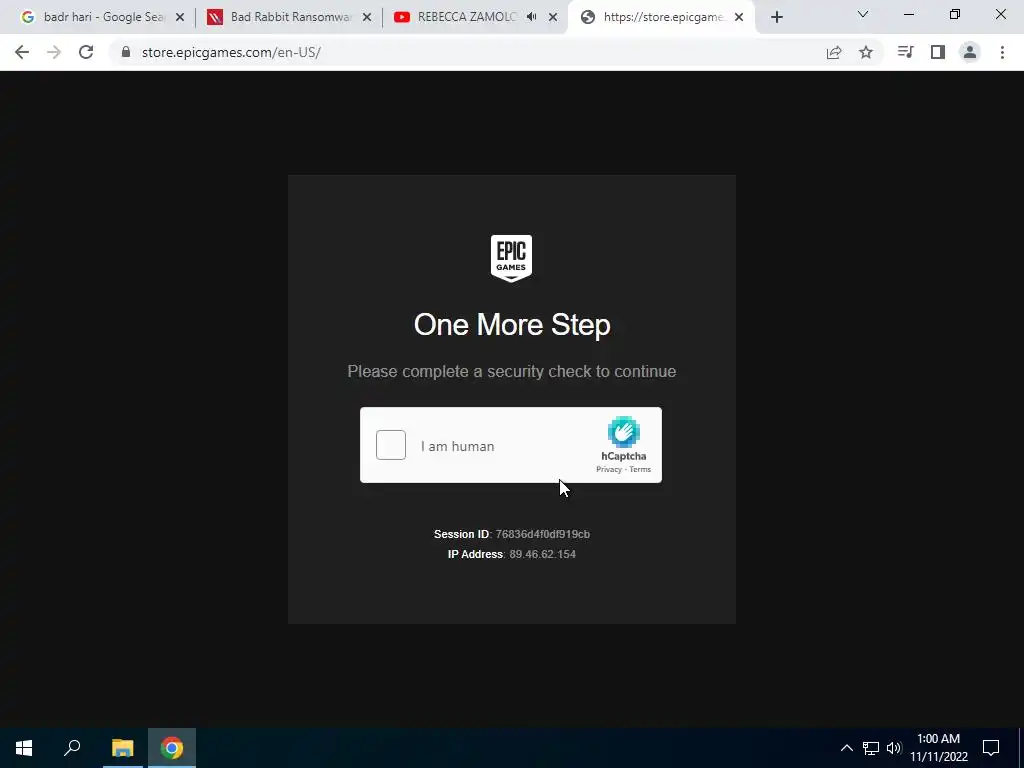Share this page icon in address bar
The image size is (1024, 768).
coord(834,52)
